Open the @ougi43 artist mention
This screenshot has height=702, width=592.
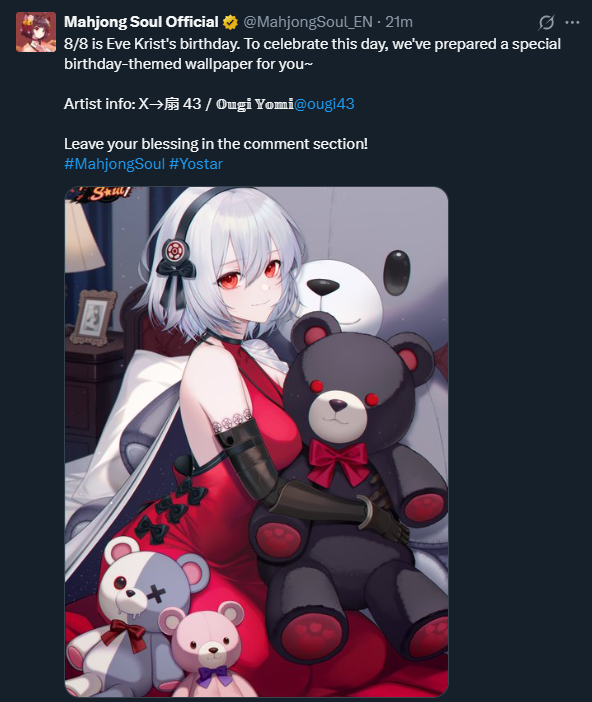pyautogui.click(x=324, y=104)
